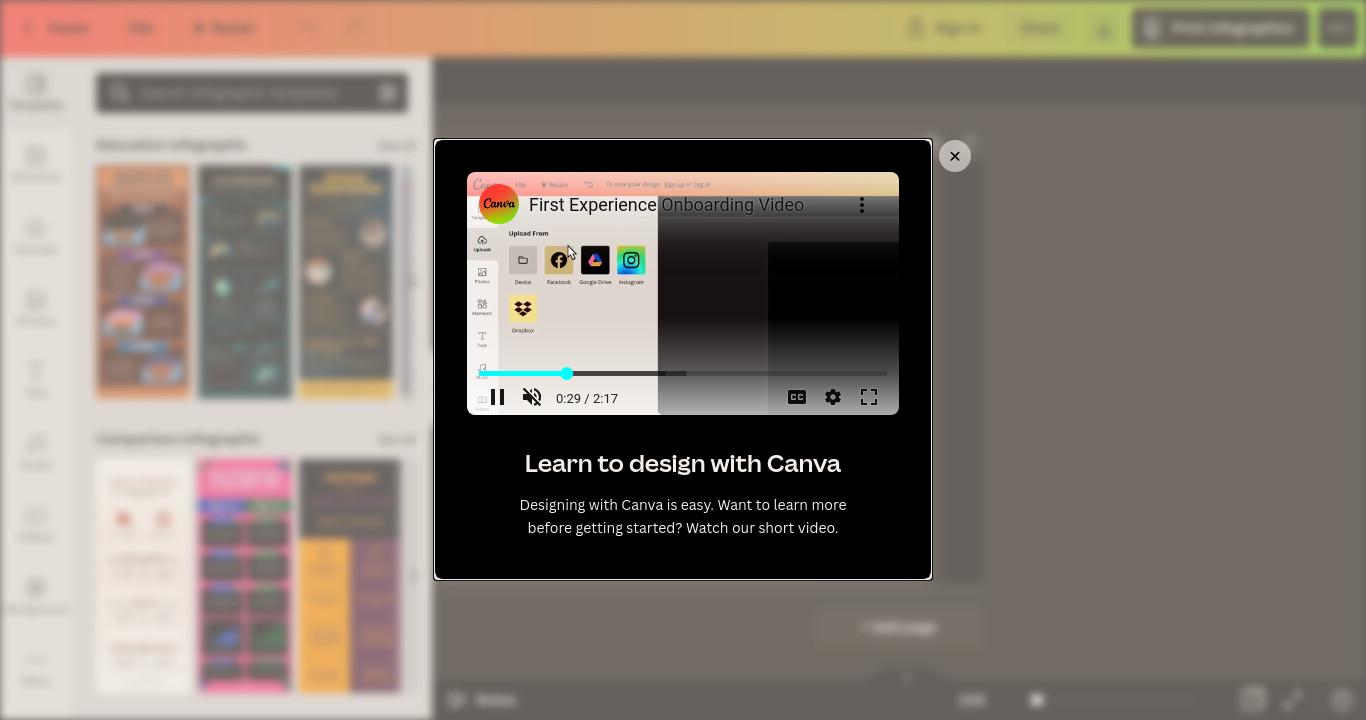Open the fourth tab in the editor sidebar
Image resolution: width=1366 pixels, height=720 pixels.
[36, 308]
